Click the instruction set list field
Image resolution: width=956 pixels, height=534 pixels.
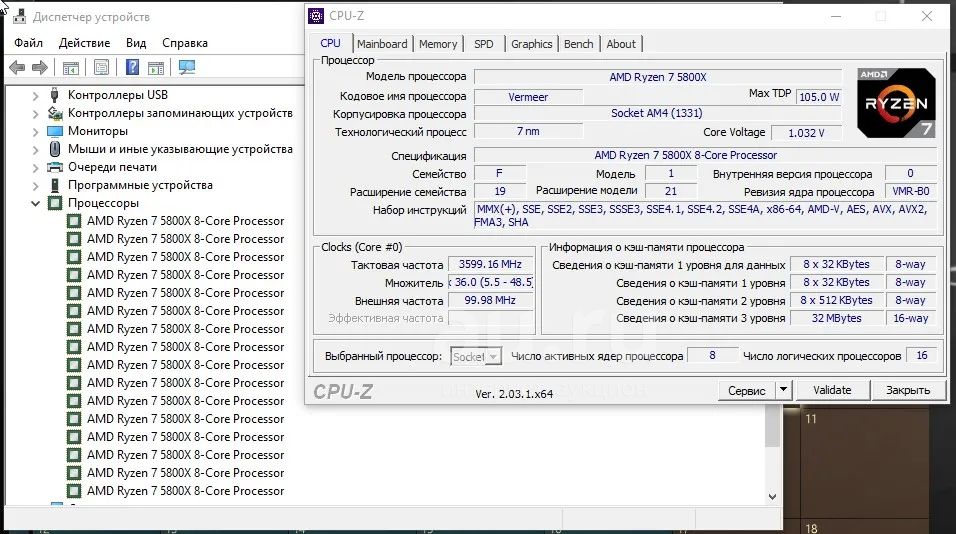coord(704,216)
